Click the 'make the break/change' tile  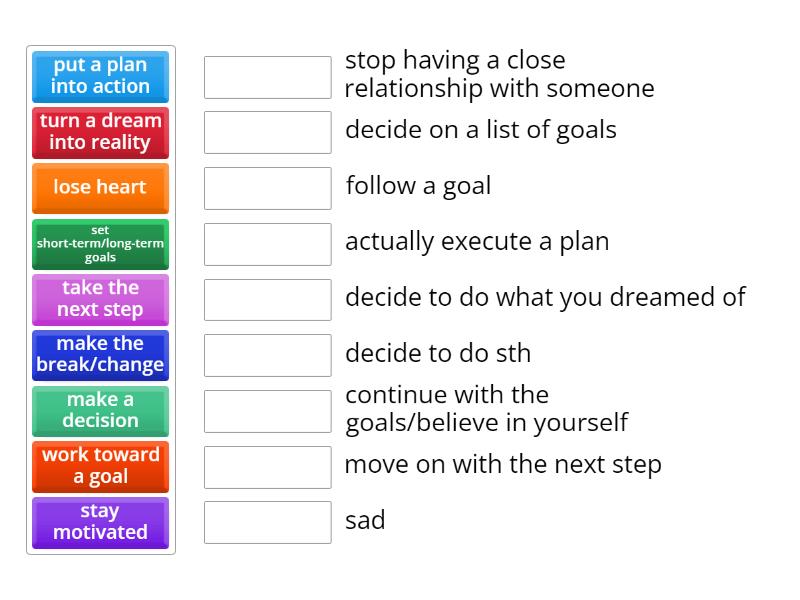[100, 355]
